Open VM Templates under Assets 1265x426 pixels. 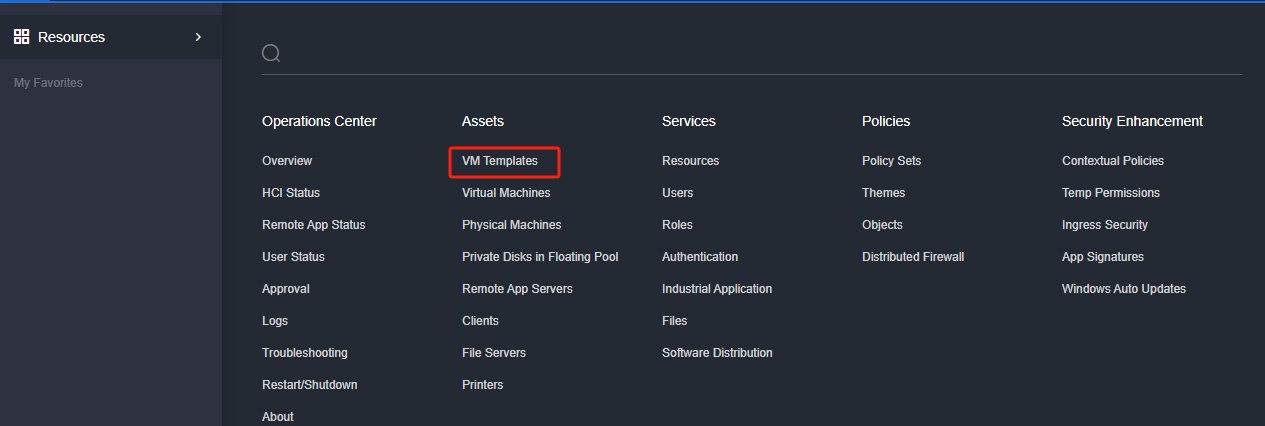(500, 161)
